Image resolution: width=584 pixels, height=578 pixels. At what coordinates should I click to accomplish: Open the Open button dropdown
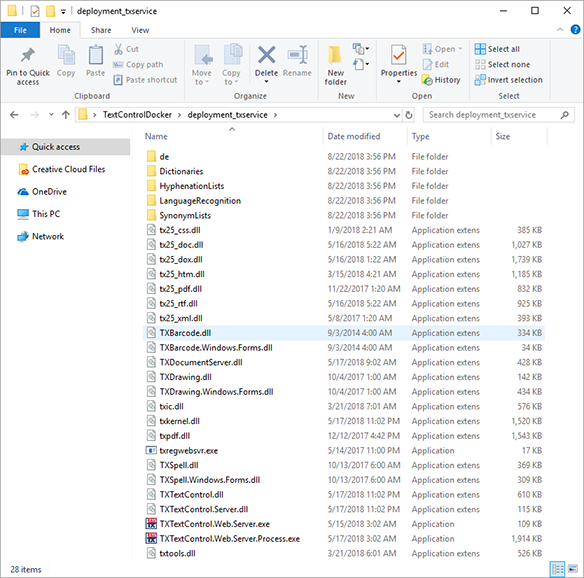click(460, 49)
